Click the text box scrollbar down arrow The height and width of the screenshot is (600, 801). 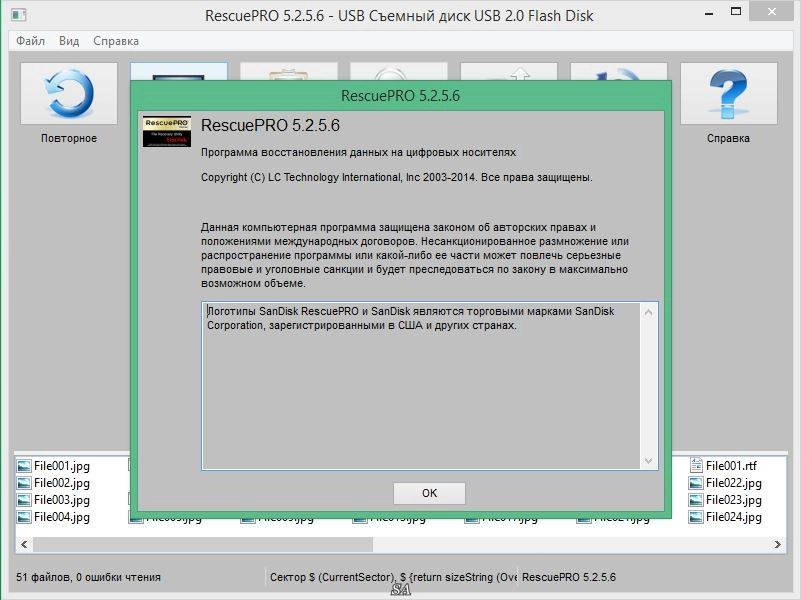click(648, 461)
